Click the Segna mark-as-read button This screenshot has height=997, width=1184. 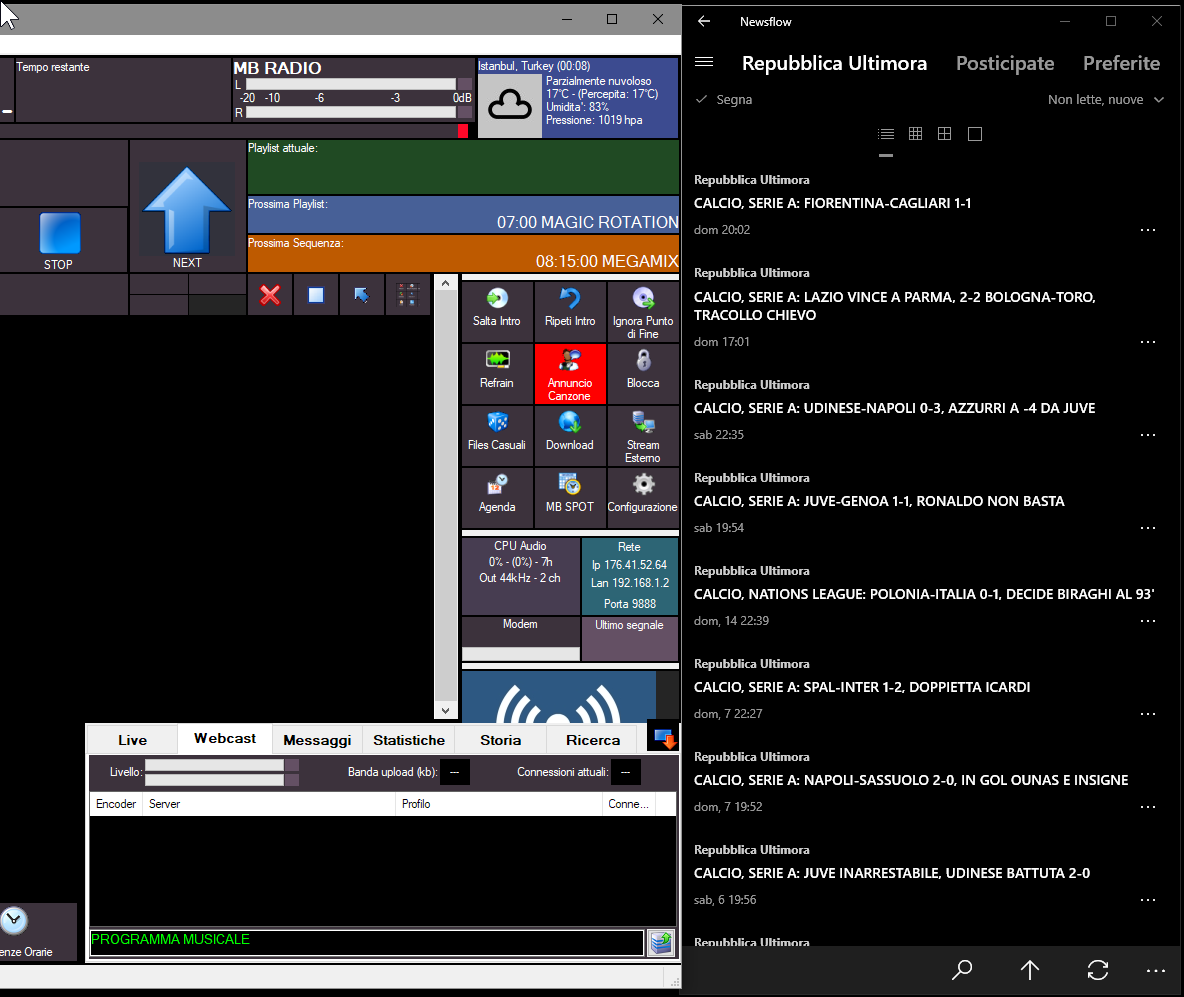tap(724, 100)
